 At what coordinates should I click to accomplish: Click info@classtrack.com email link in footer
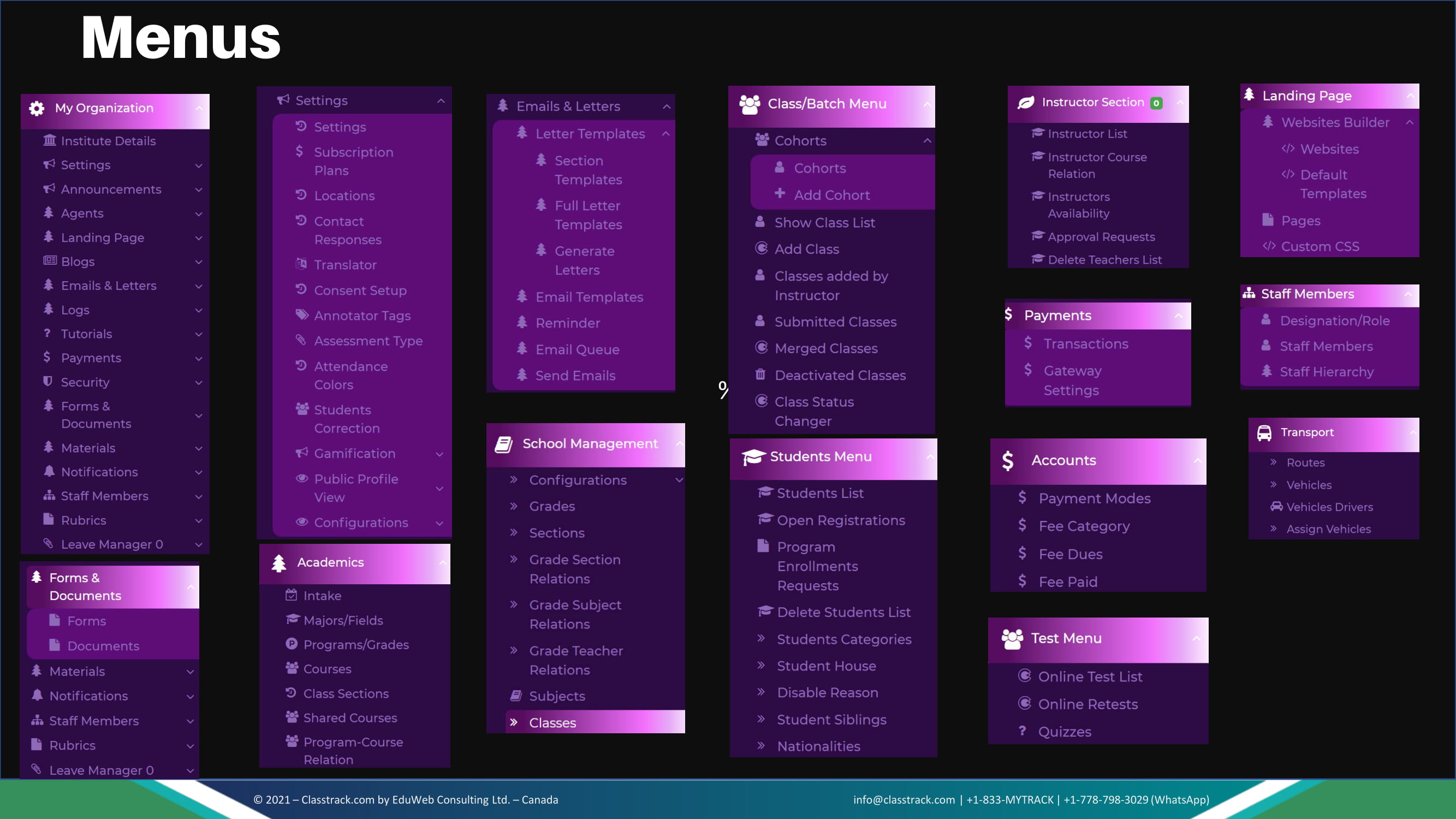(x=904, y=800)
